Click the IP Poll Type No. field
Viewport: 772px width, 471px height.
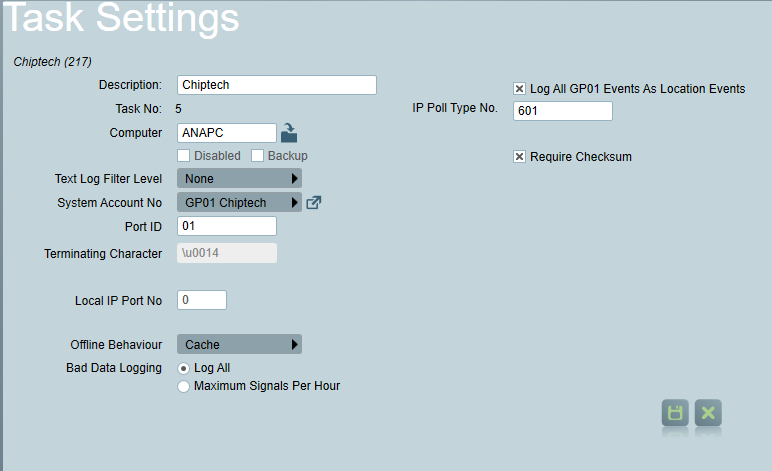(x=563, y=111)
